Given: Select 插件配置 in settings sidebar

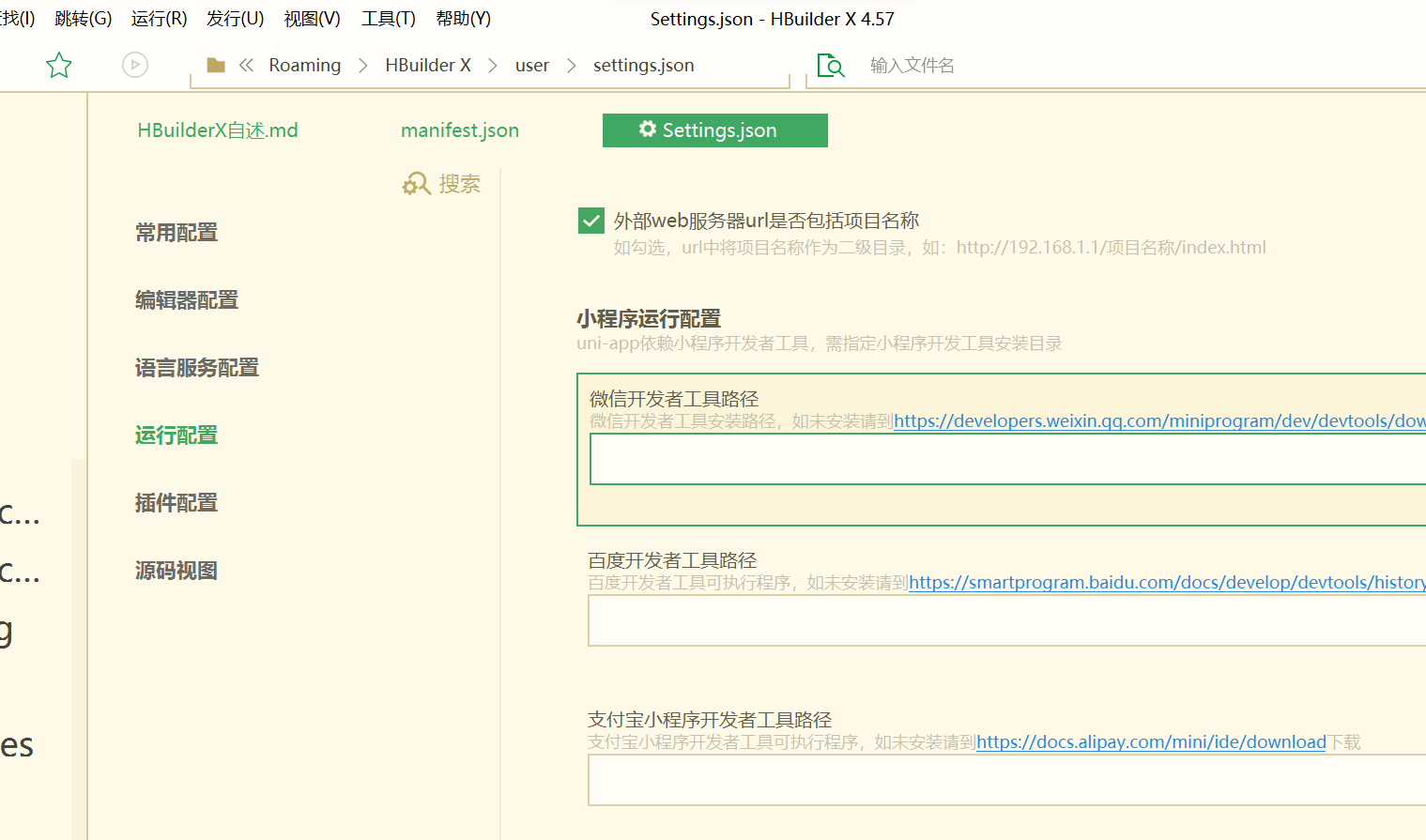Looking at the screenshot, I should [176, 503].
